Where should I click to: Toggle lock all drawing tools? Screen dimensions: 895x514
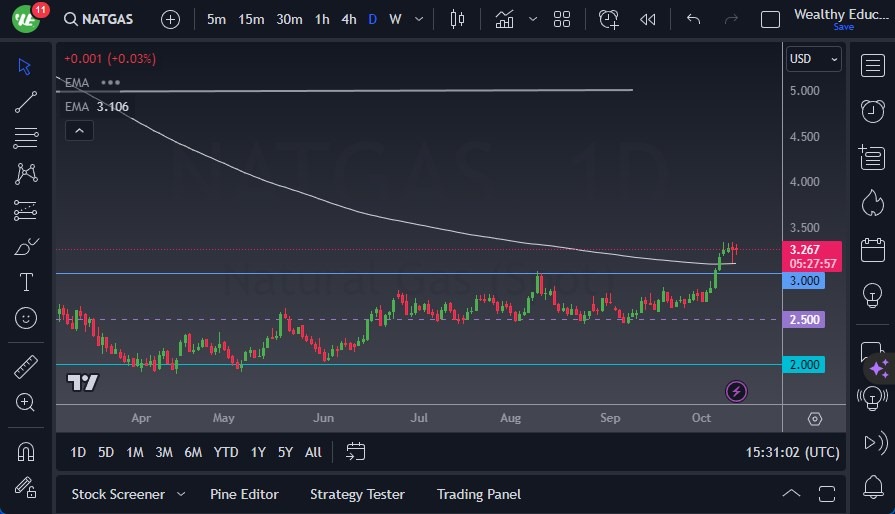pyautogui.click(x=26, y=487)
